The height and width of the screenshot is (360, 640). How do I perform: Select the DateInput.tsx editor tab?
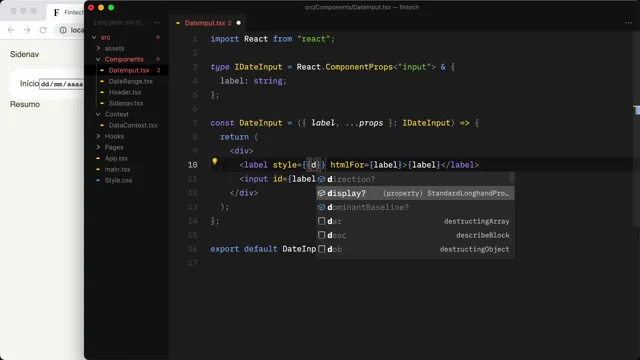pyautogui.click(x=208, y=23)
